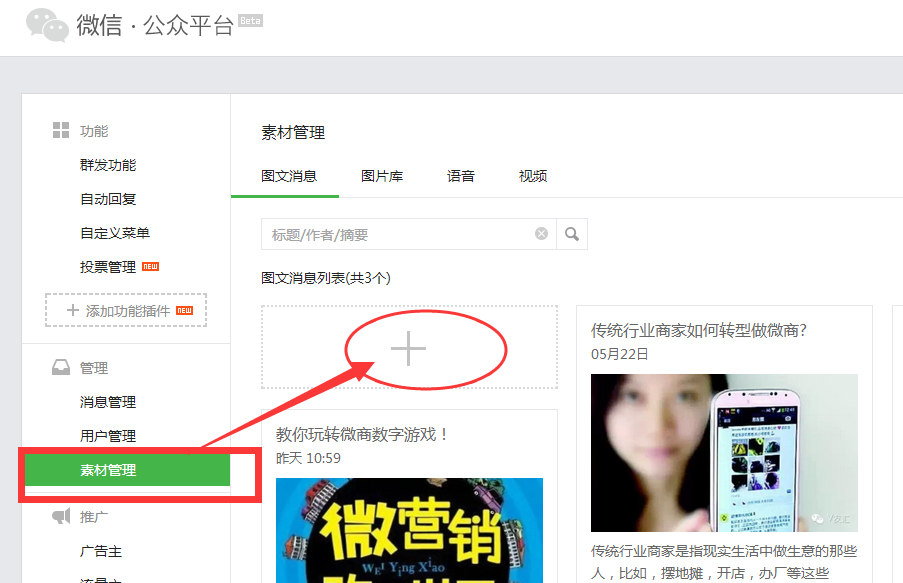Open 消息管理 in the sidebar
The width and height of the screenshot is (903, 583).
click(x=108, y=402)
